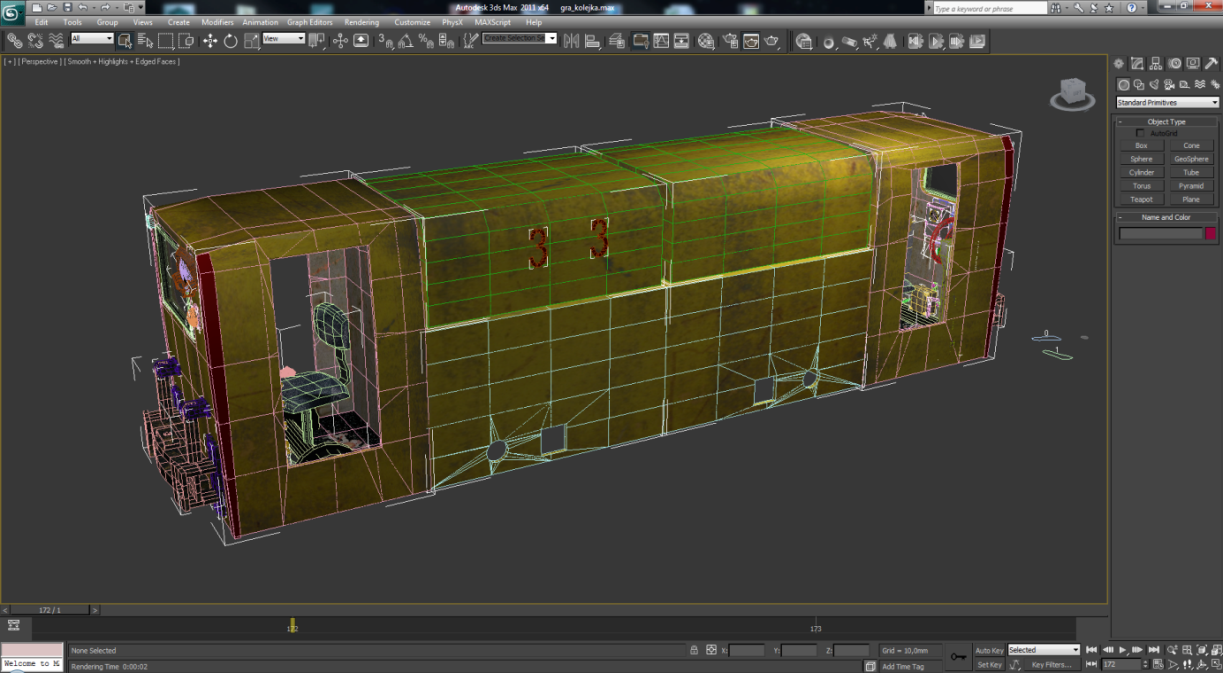1223x673 pixels.
Task: Click the time slider frame indicator
Action: pyautogui.click(x=50, y=610)
